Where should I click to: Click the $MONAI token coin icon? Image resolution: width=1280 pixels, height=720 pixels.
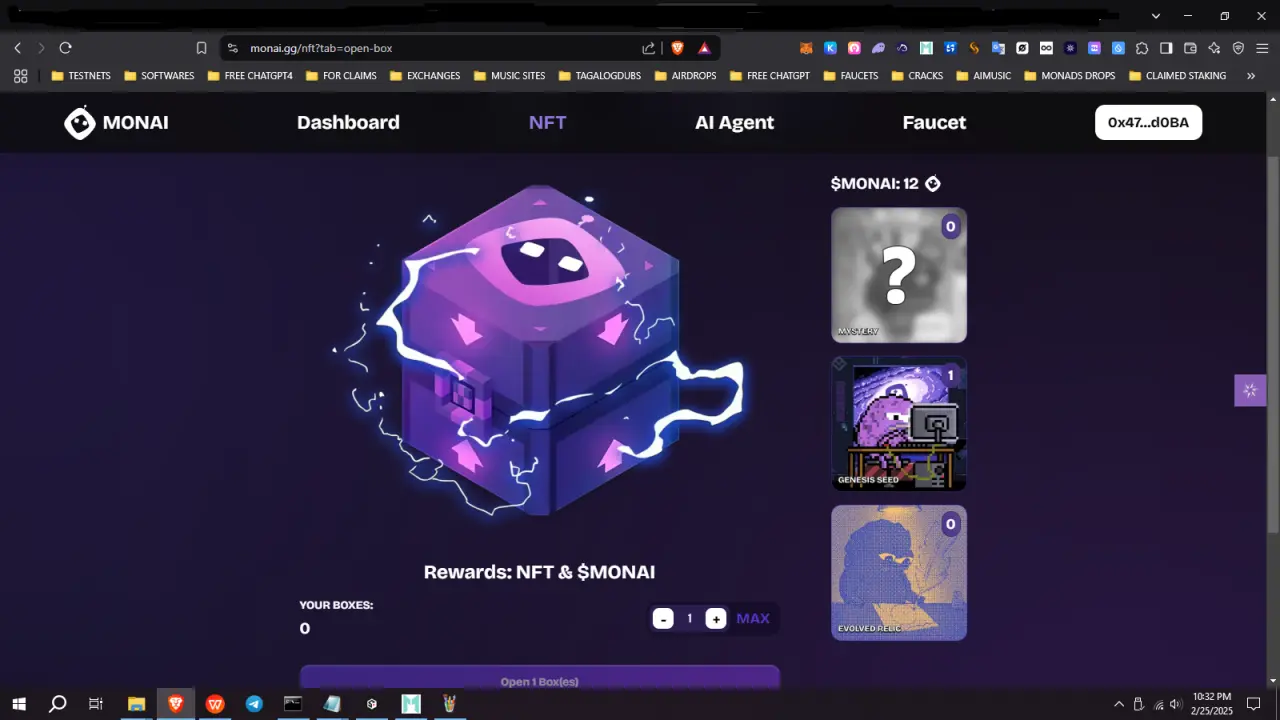[x=933, y=183]
